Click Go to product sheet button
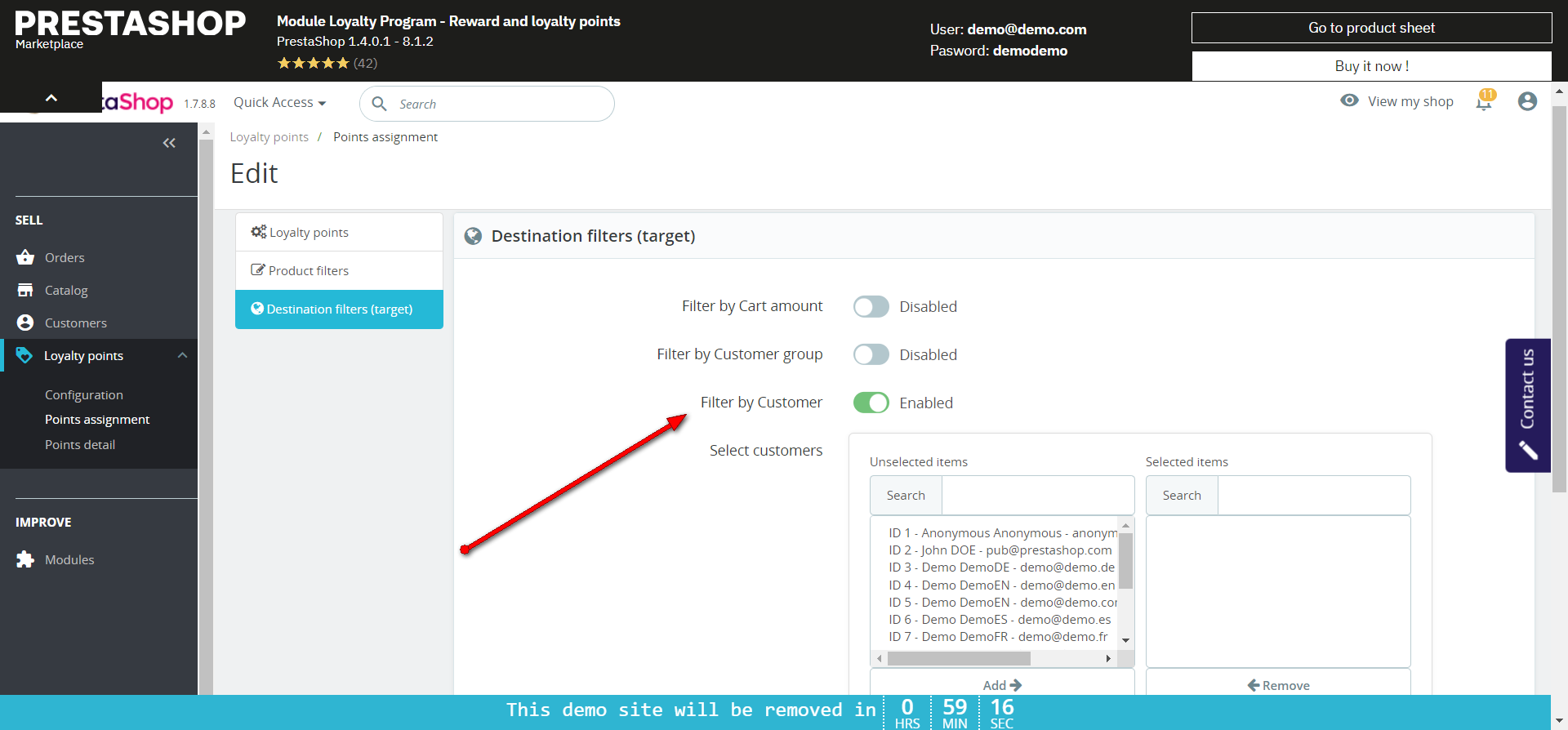The image size is (1568, 730). (x=1371, y=28)
